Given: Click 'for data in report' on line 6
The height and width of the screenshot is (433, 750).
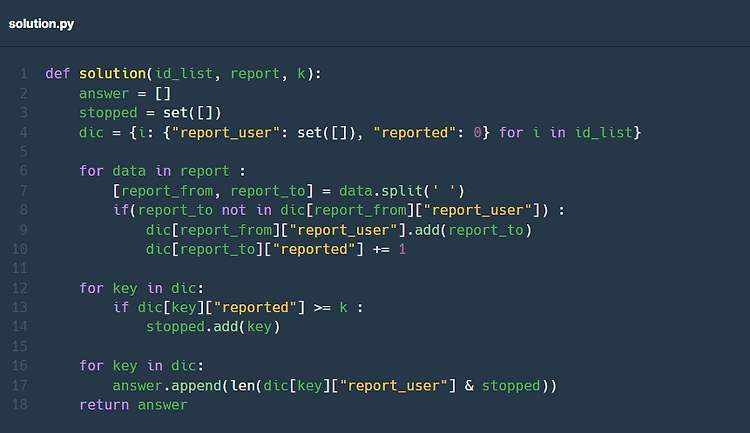Looking at the screenshot, I should pyautogui.click(x=154, y=171).
